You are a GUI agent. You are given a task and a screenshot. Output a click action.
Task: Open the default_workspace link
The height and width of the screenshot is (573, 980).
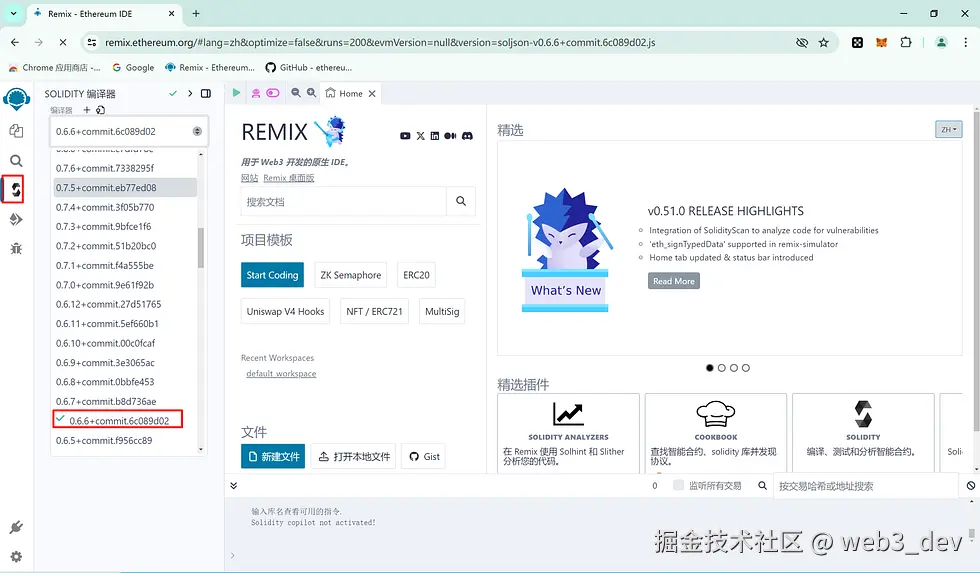click(281, 374)
